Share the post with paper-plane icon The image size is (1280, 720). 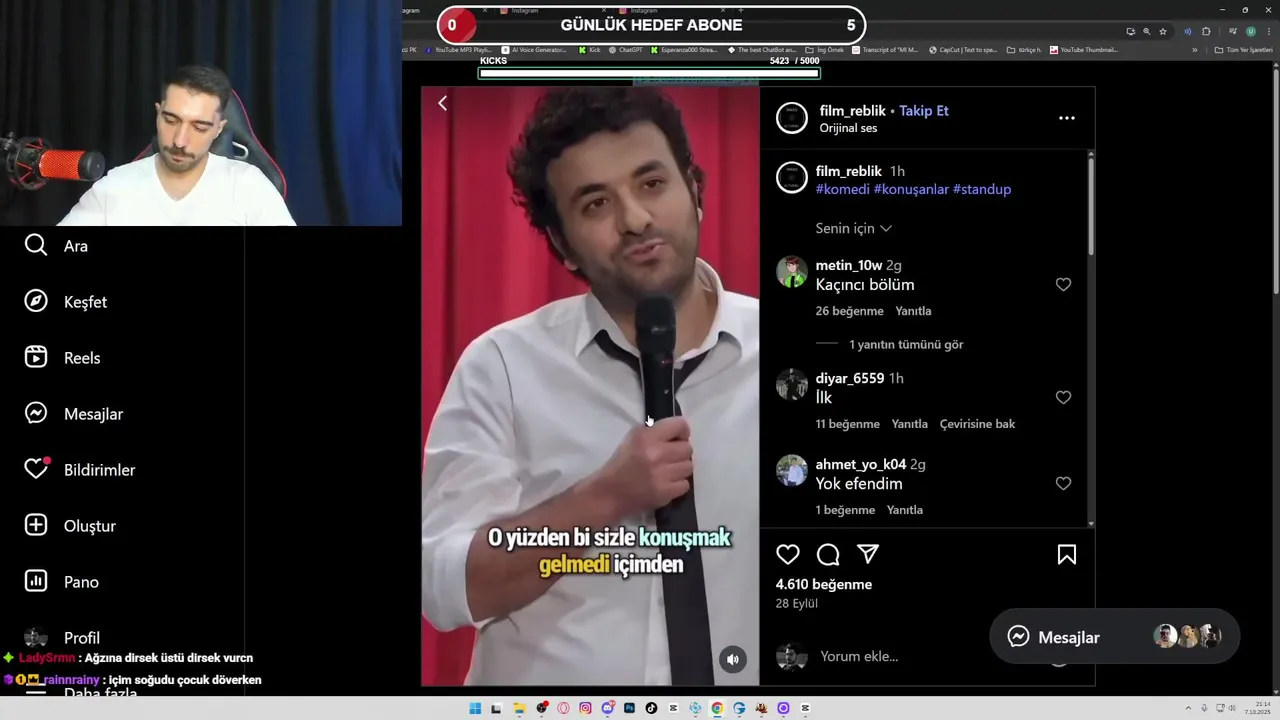(x=868, y=554)
